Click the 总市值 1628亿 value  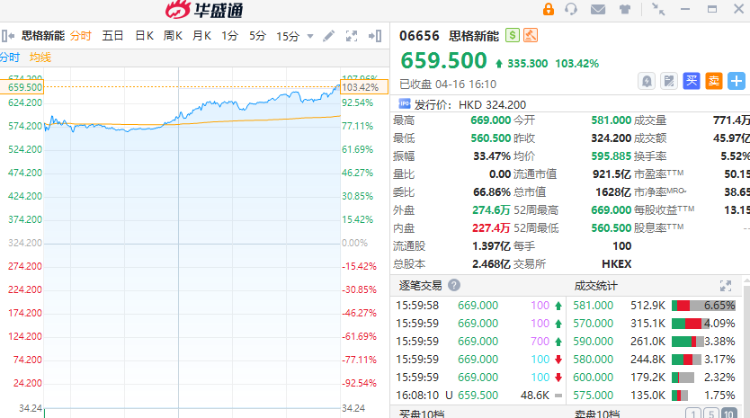[613, 192]
